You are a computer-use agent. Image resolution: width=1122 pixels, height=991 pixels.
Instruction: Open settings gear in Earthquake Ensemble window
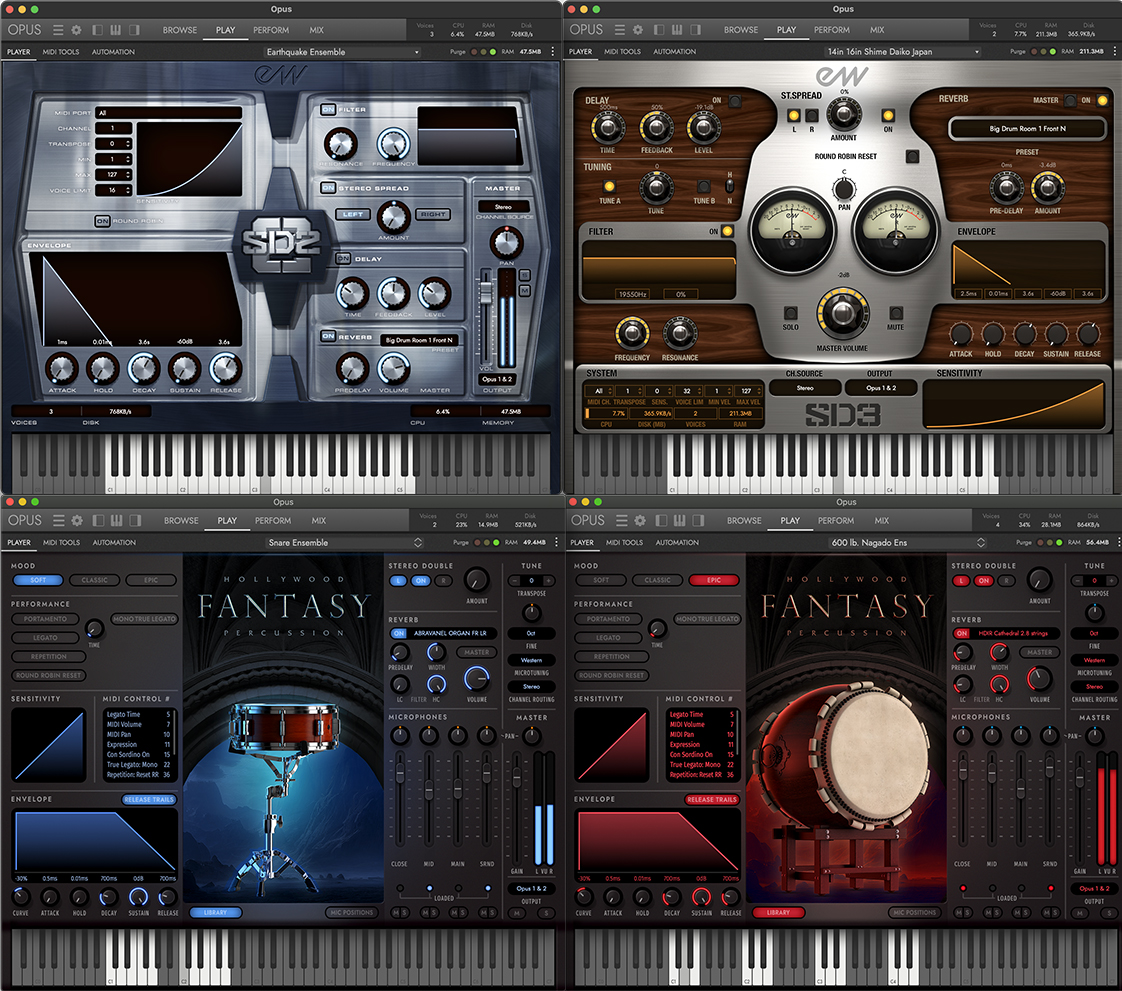point(77,30)
